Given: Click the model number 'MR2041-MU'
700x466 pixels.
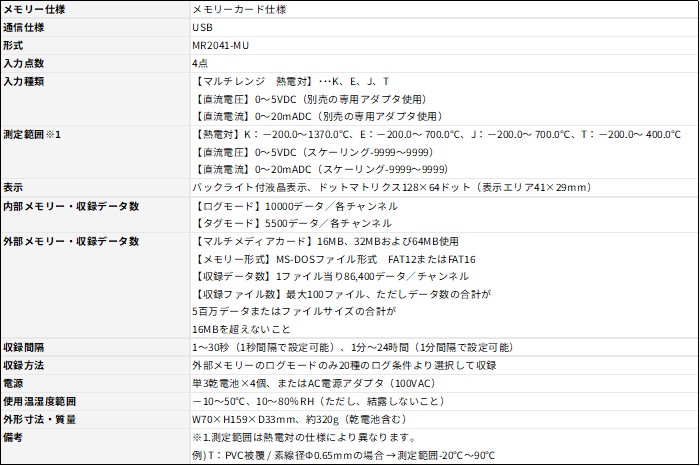Looking at the screenshot, I should [221, 46].
